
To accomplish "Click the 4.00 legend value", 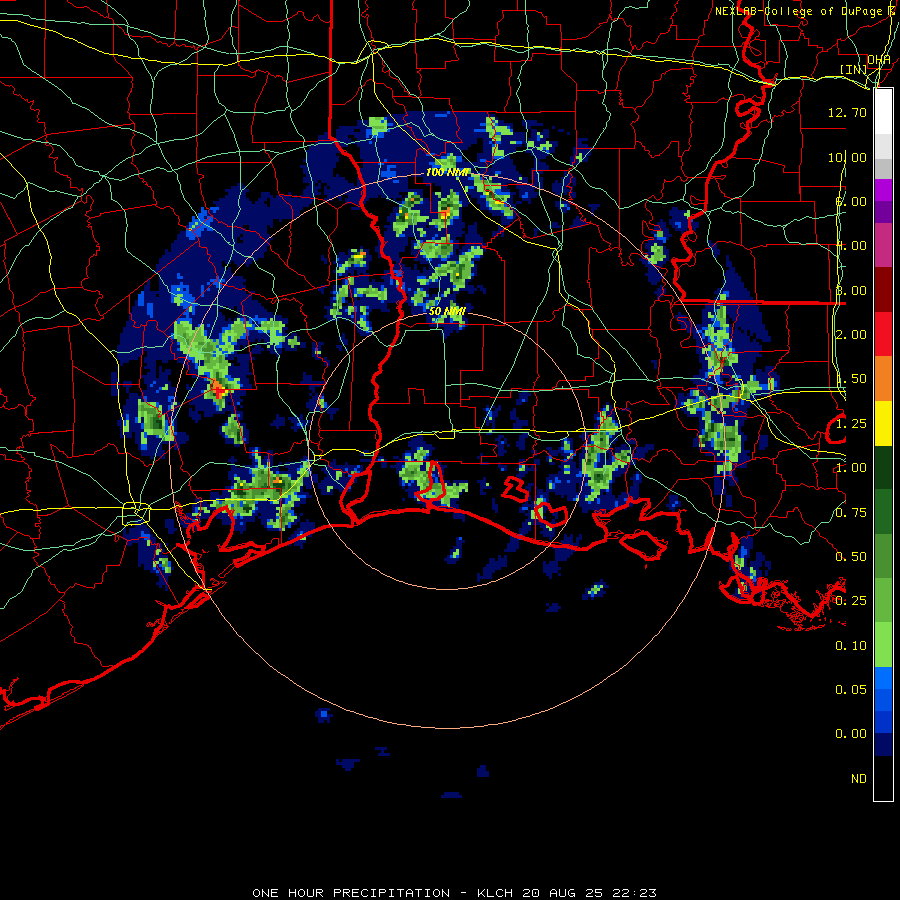I will (x=851, y=246).
